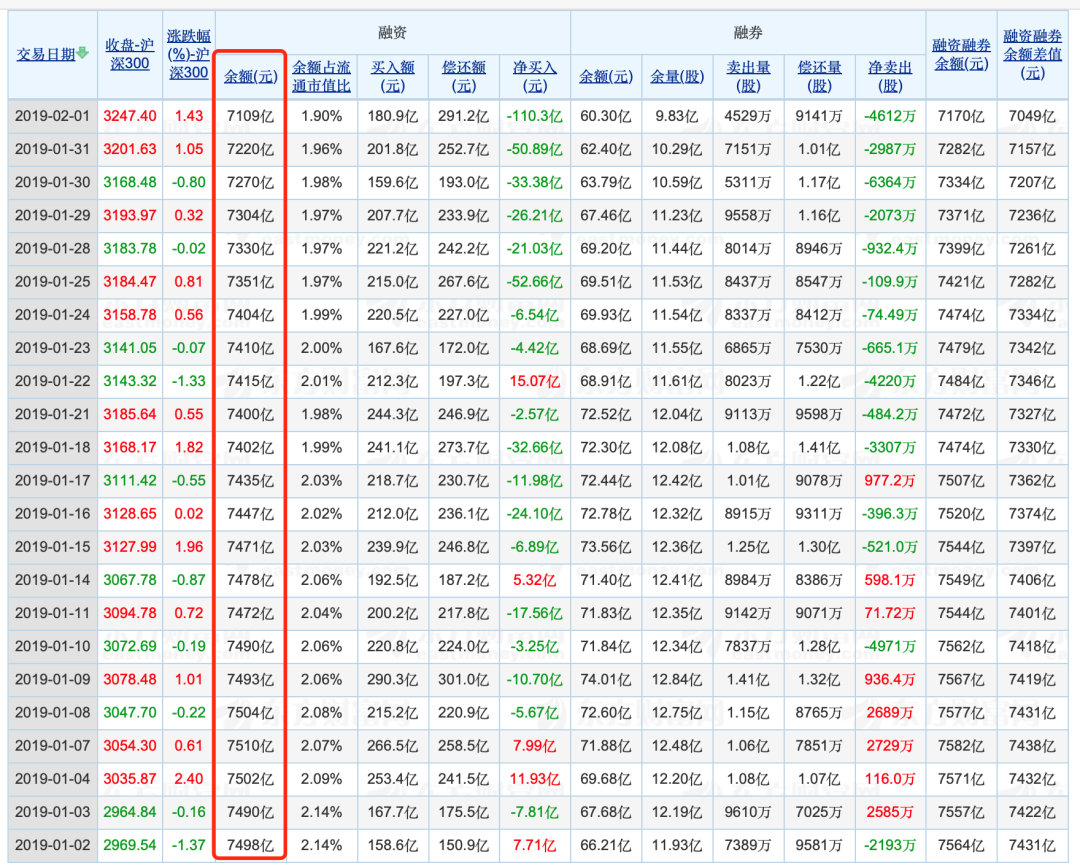Select date cell 2019-01-31
Screen dimensions: 1080x863
coord(52,149)
